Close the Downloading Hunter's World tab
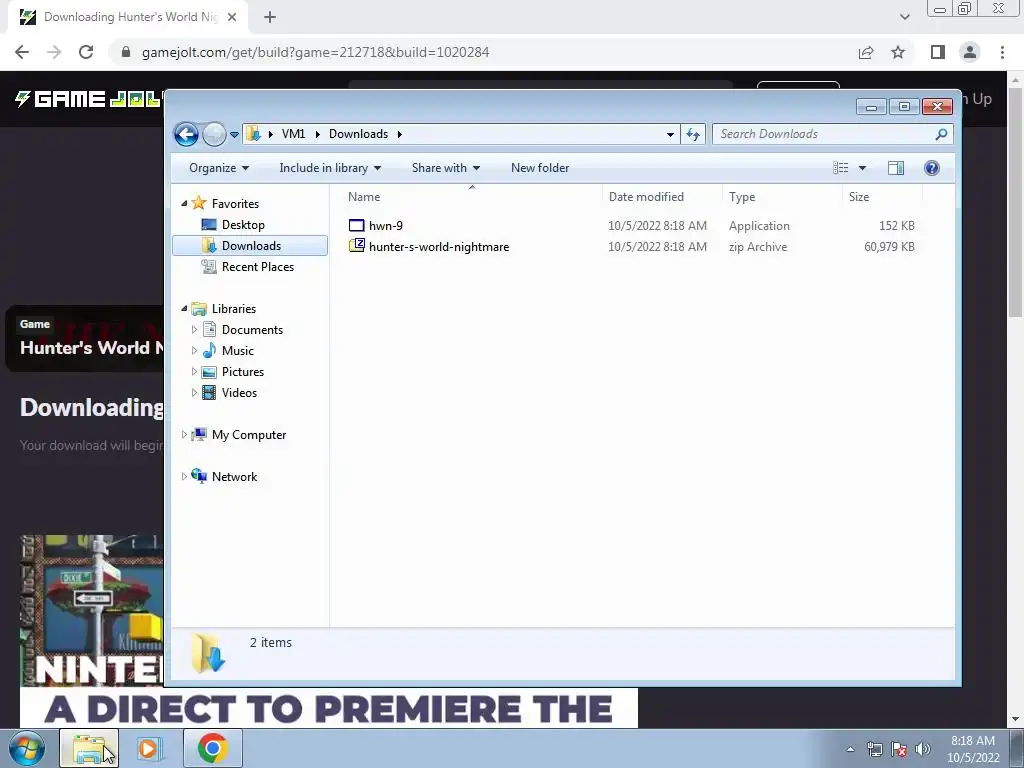Screen dimensions: 1024x768 coord(232,17)
